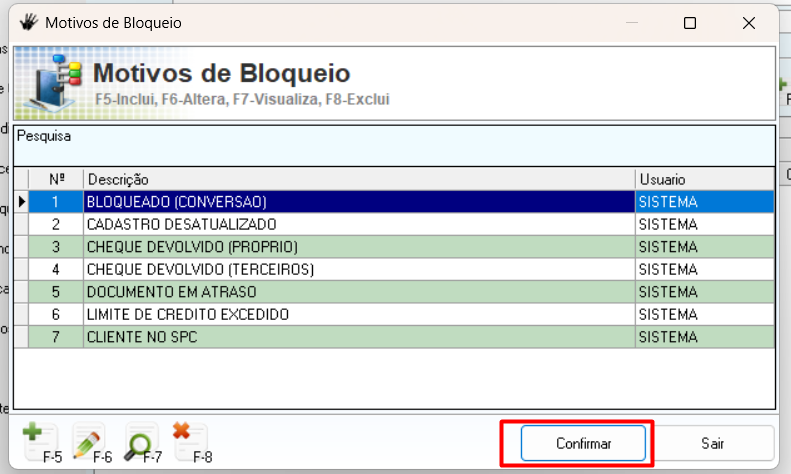
Task: Select the CHEQUE DEVOLVIDO (PROPRIO) row
Action: click(x=358, y=247)
